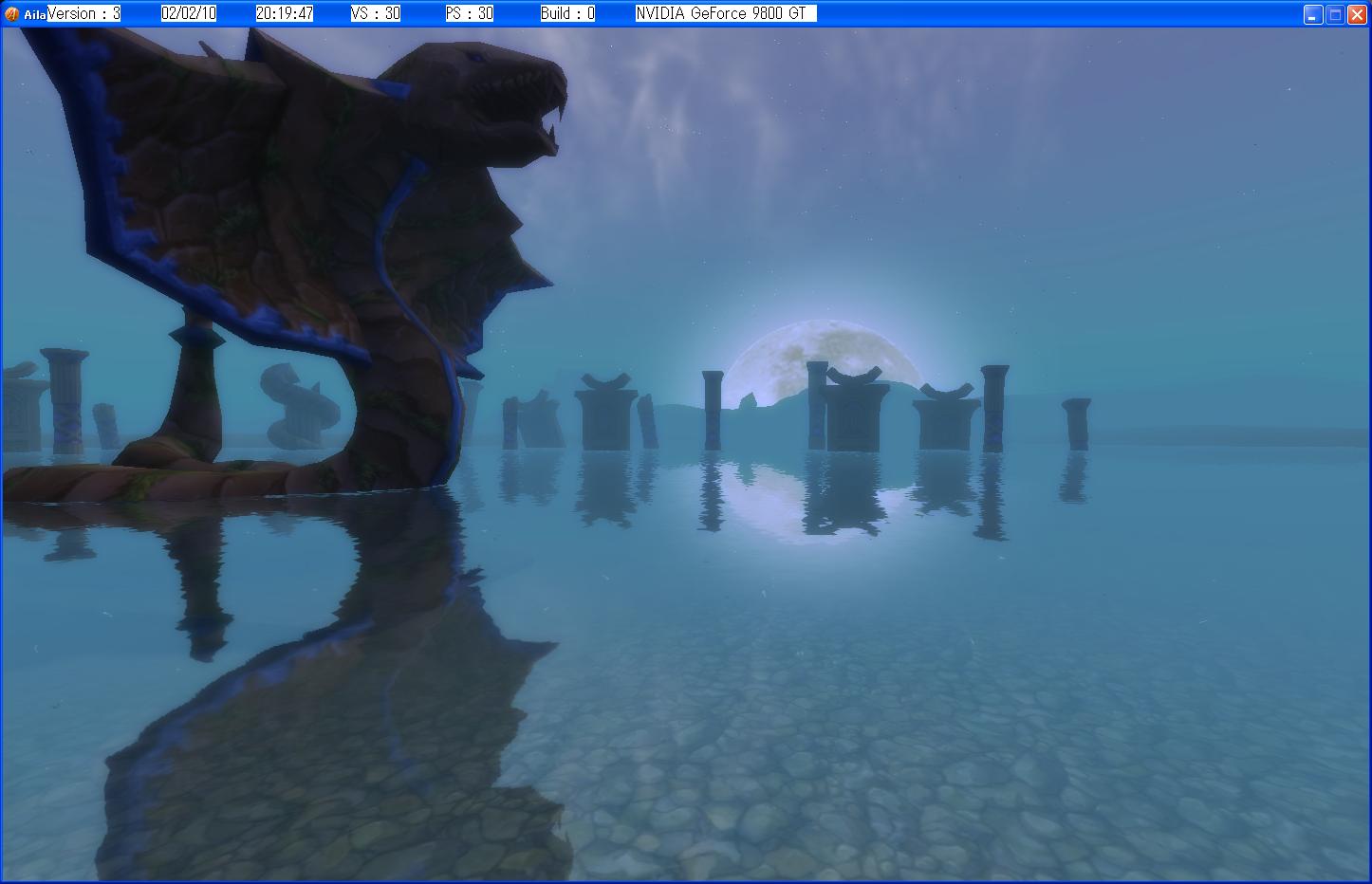Click the Aila application icon in title bar
Screen dimensions: 1372x884
click(12, 14)
